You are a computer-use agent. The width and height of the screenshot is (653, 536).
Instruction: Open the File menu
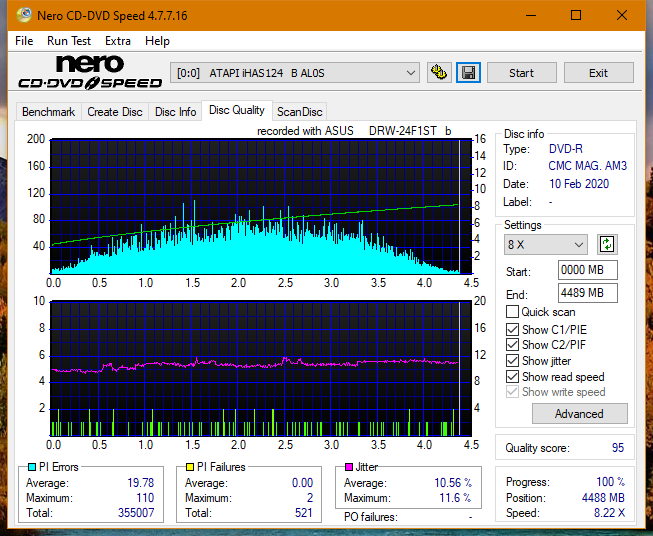(24, 41)
